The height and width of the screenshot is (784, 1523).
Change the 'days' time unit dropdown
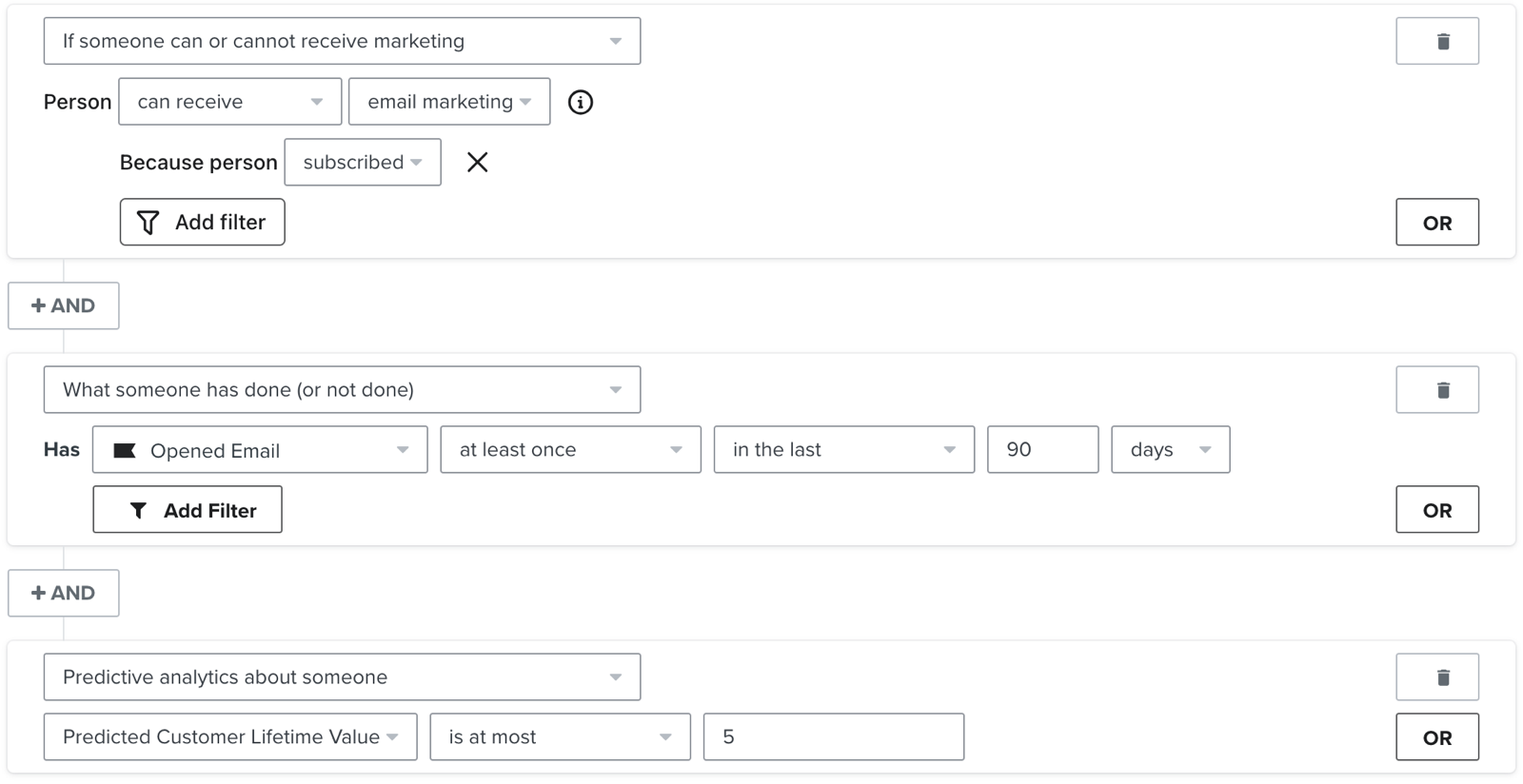[x=1170, y=450]
